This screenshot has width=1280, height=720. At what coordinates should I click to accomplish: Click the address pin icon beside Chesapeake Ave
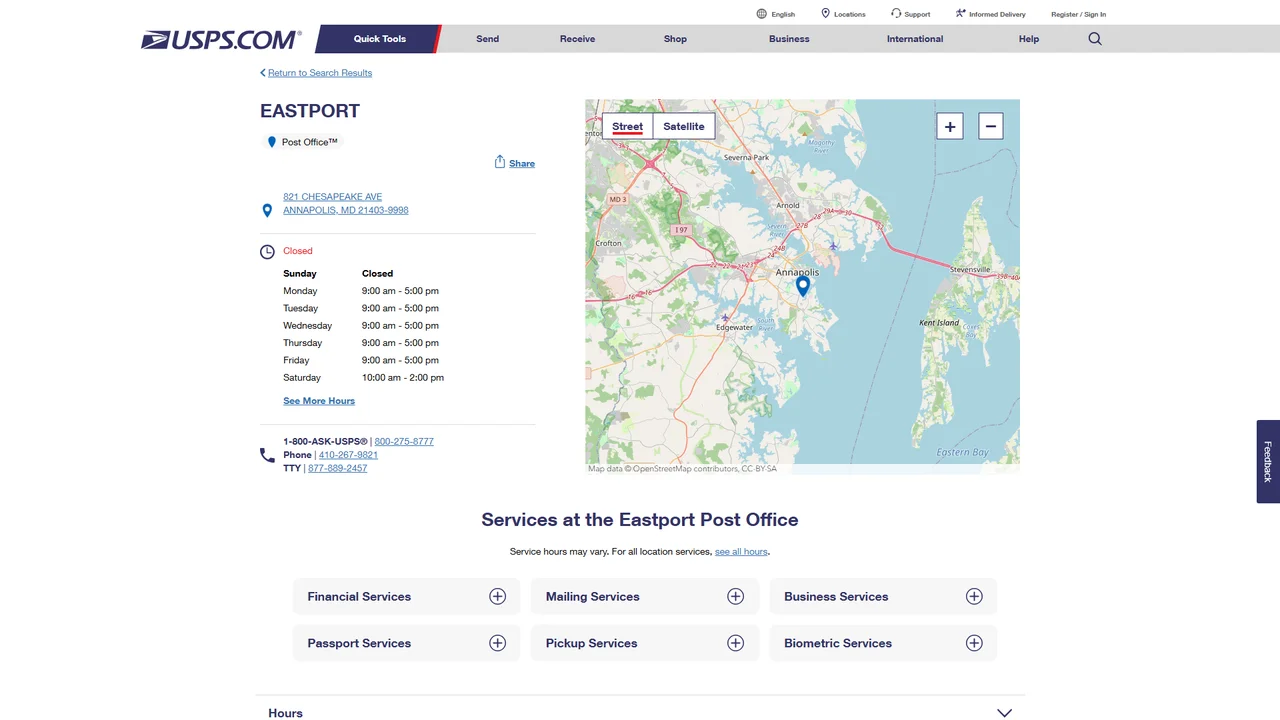coord(267,211)
